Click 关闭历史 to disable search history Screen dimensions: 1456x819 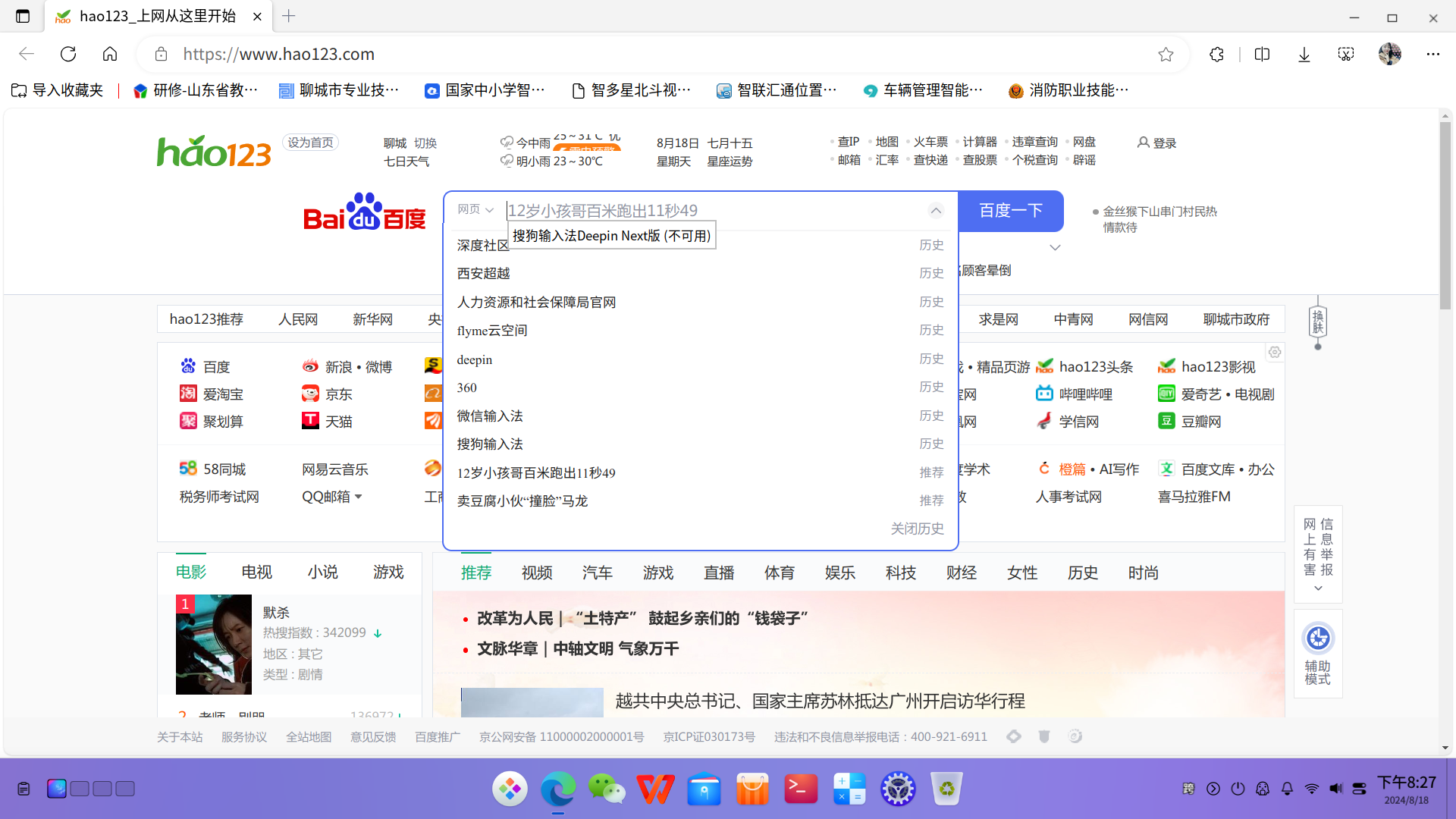click(x=917, y=529)
